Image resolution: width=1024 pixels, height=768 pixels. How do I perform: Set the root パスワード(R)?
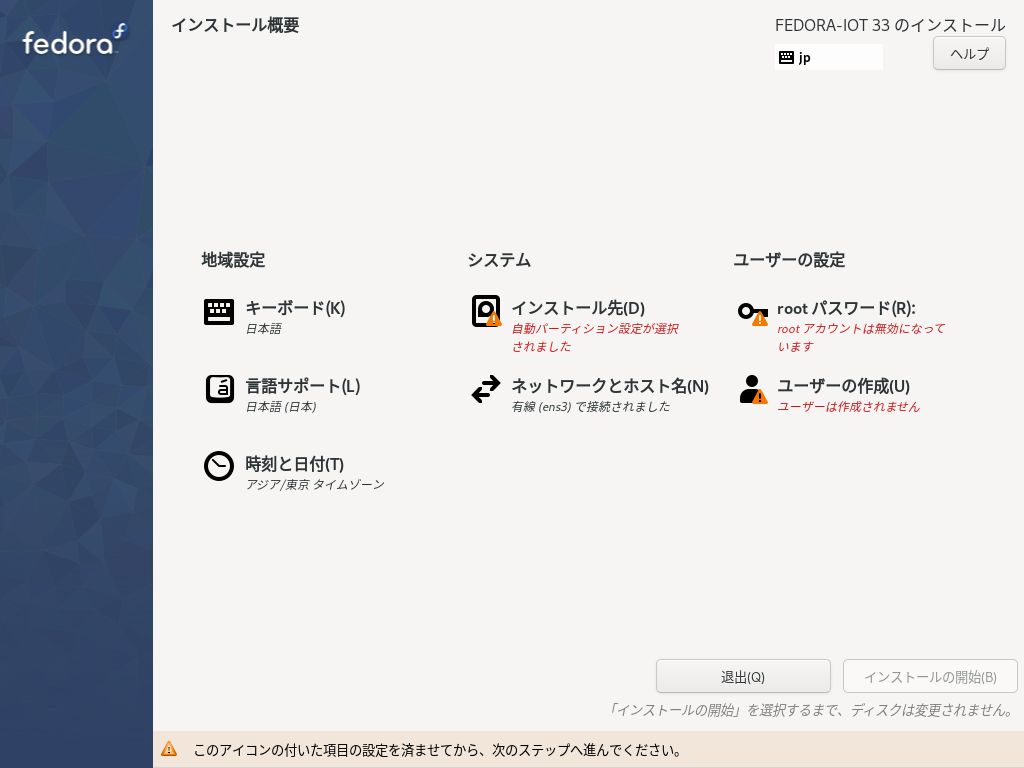pyautogui.click(x=846, y=308)
